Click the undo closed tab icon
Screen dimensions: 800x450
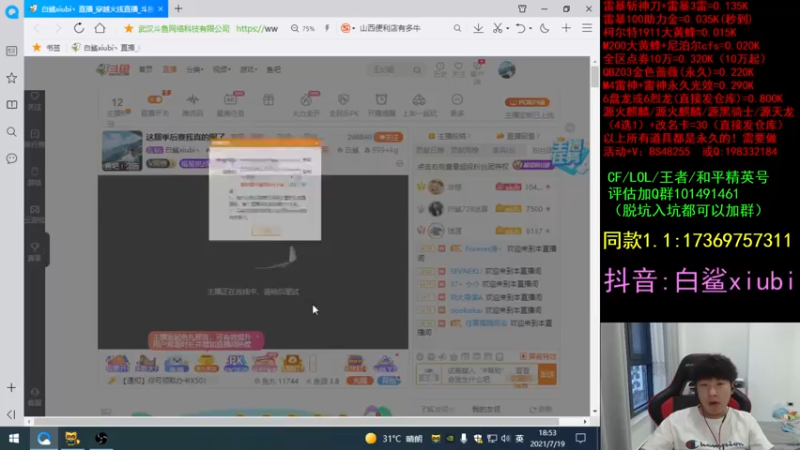520,29
